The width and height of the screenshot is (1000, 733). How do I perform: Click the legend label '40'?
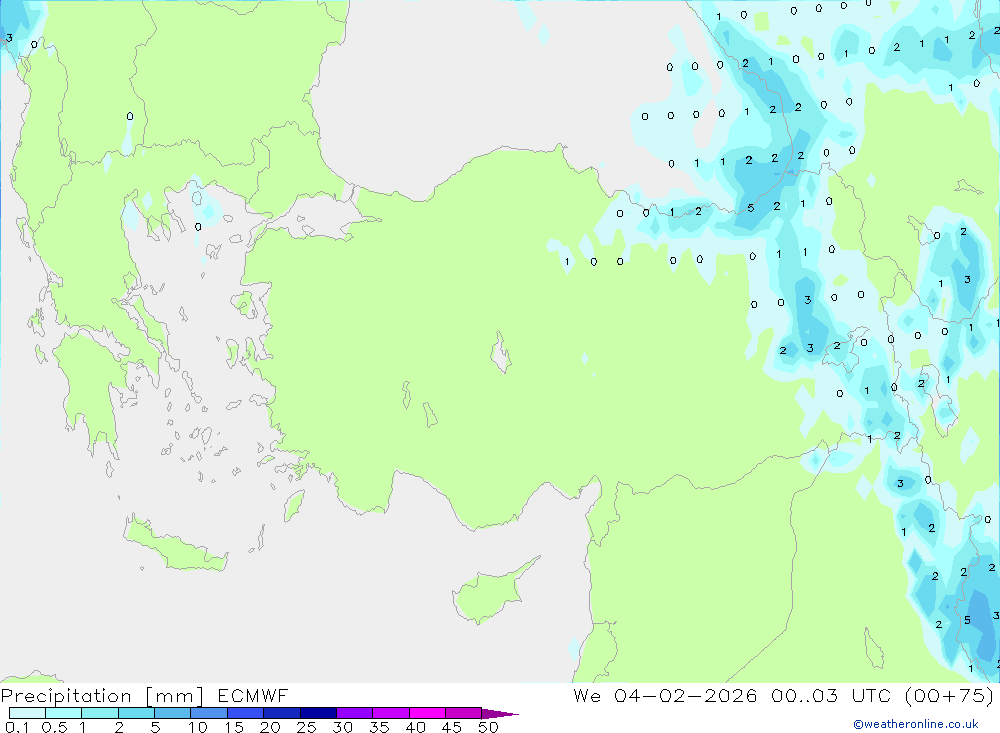pos(416,727)
